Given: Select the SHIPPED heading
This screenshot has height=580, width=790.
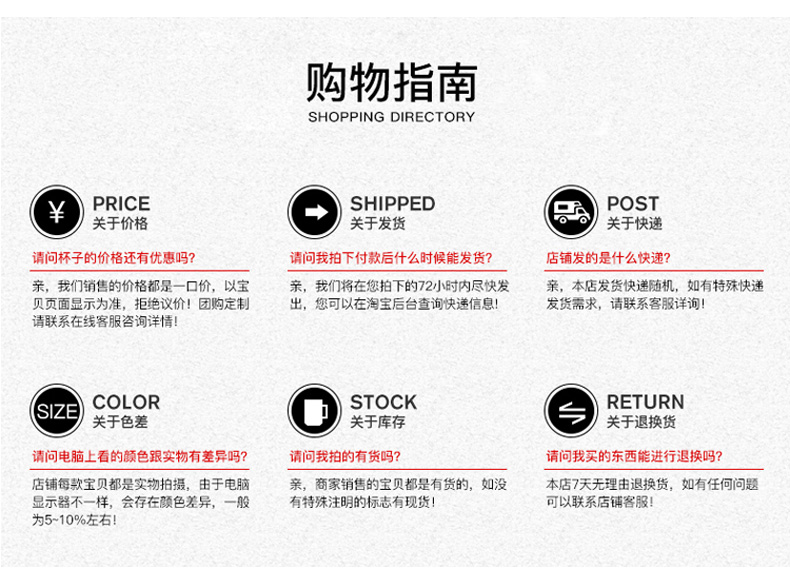Looking at the screenshot, I should coord(392,204).
